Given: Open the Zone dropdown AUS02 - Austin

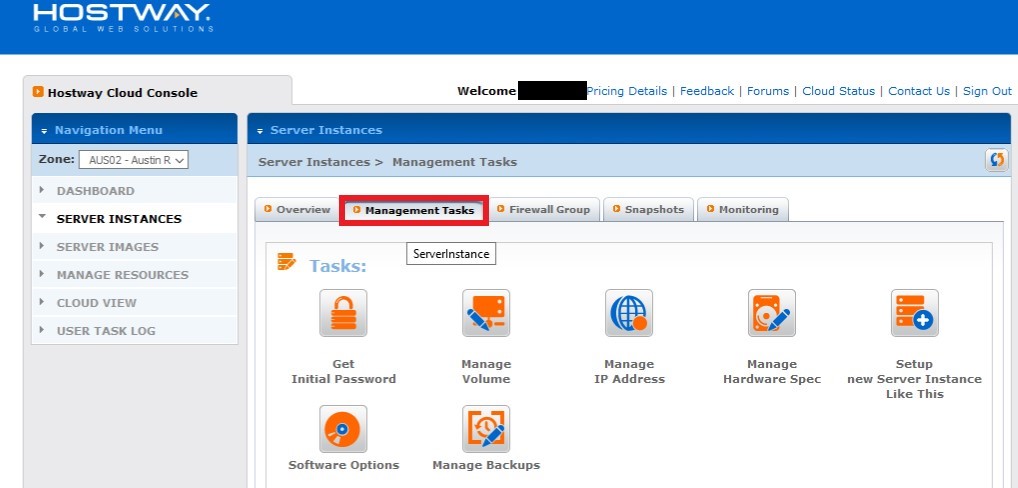Looking at the screenshot, I should 133,160.
